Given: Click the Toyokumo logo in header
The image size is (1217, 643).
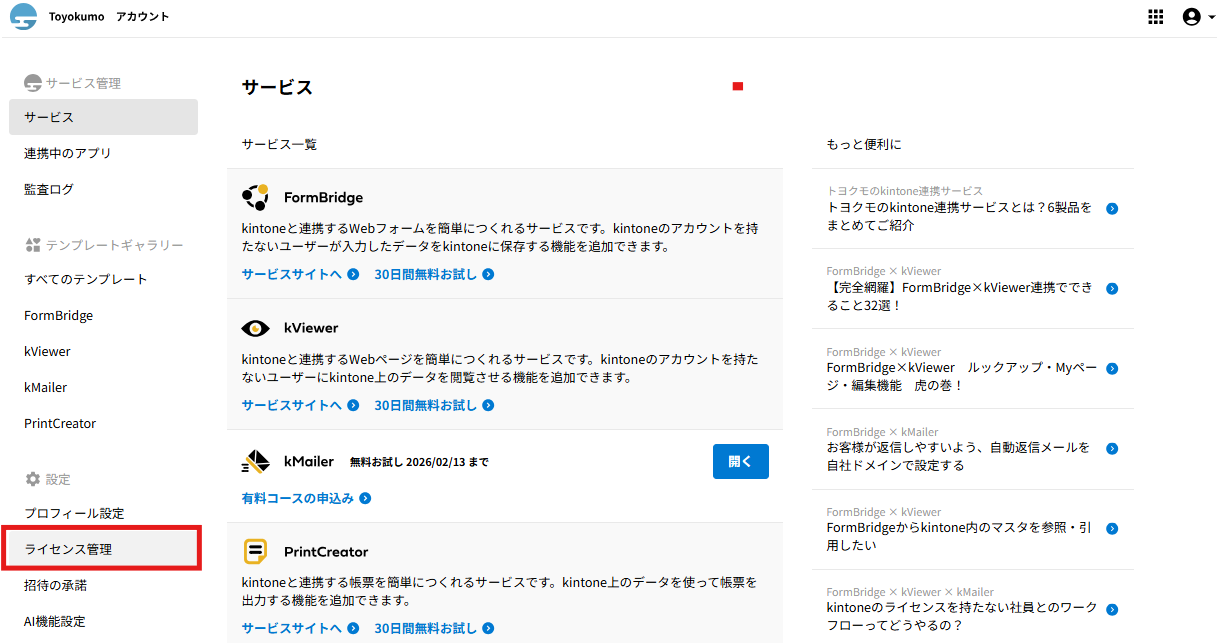Looking at the screenshot, I should 23,17.
